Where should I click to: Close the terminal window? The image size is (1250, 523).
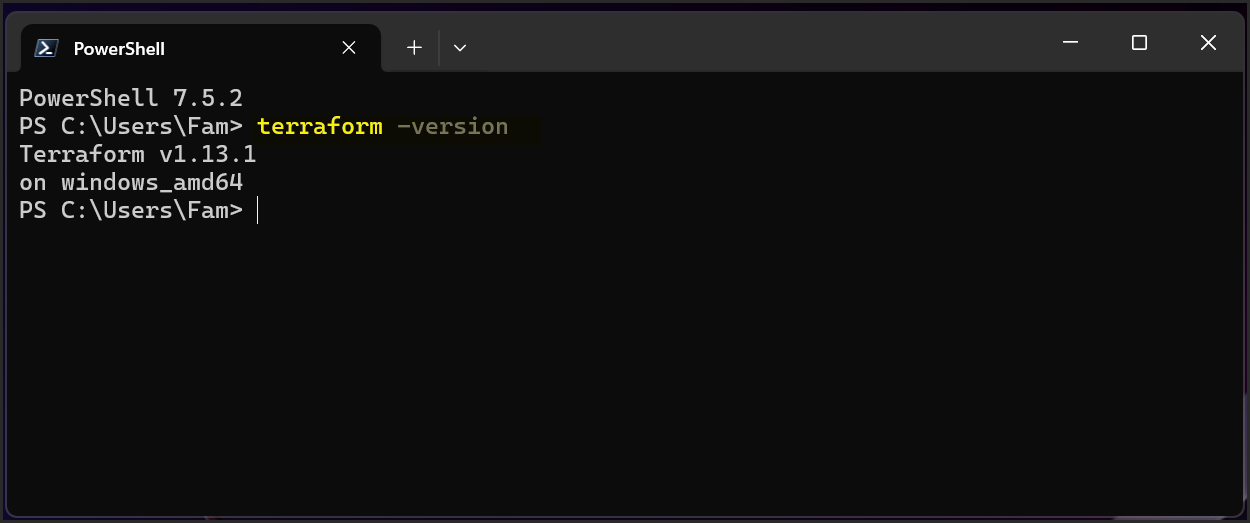1208,43
